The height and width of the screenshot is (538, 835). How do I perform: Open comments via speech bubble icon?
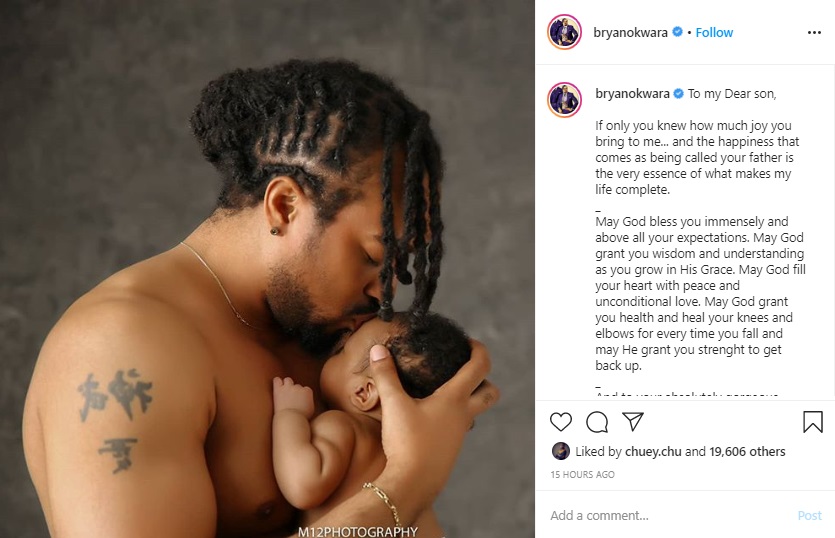pos(597,422)
